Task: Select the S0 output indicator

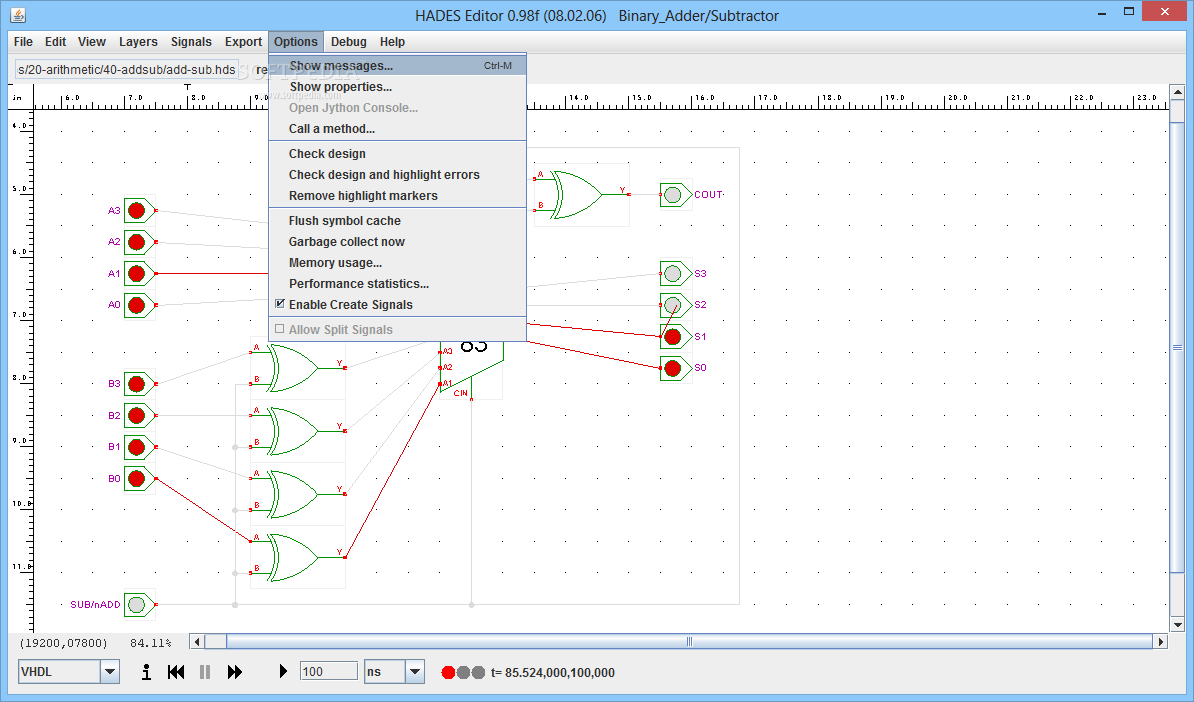Action: 673,369
